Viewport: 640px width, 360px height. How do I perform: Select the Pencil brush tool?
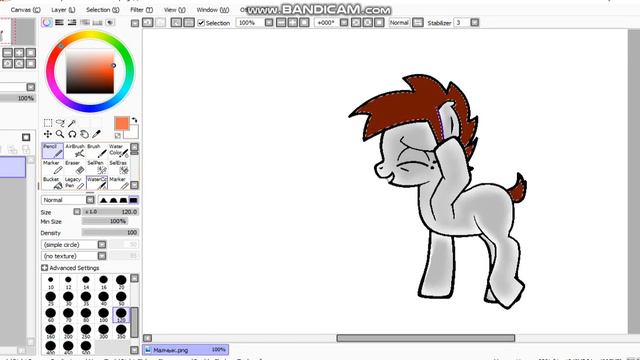coord(53,151)
